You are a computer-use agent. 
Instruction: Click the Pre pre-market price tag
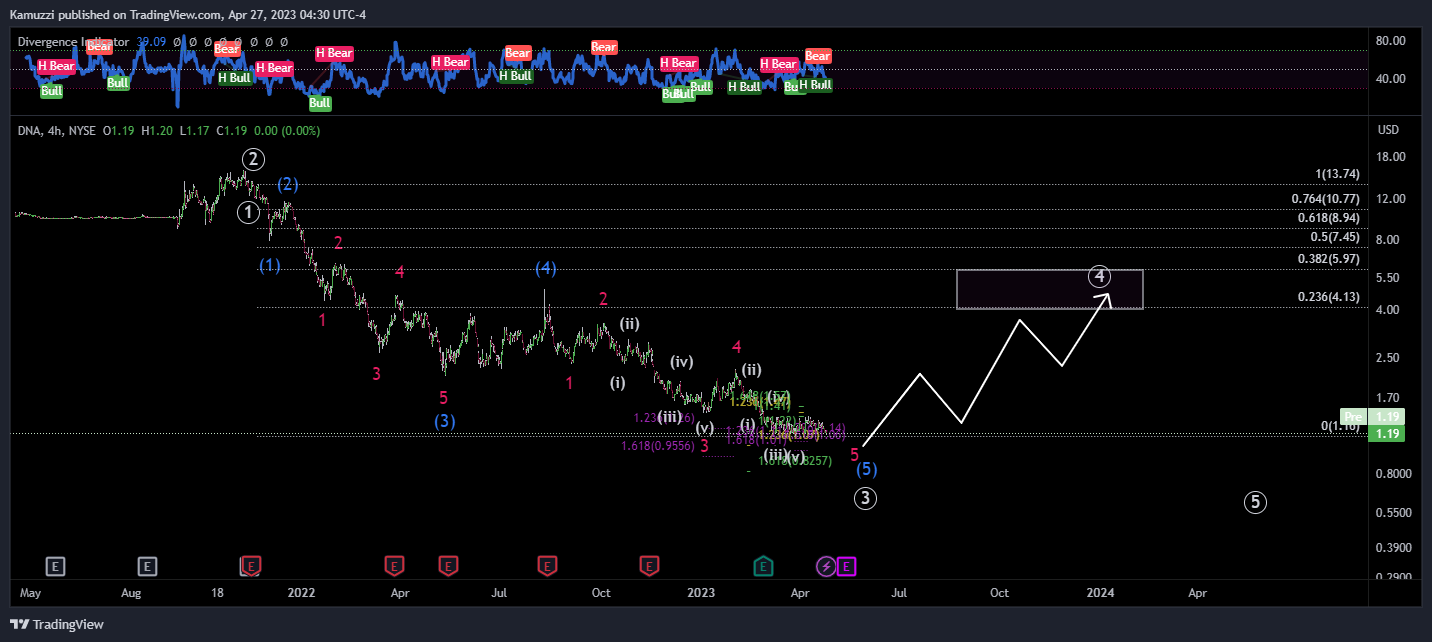1354,416
